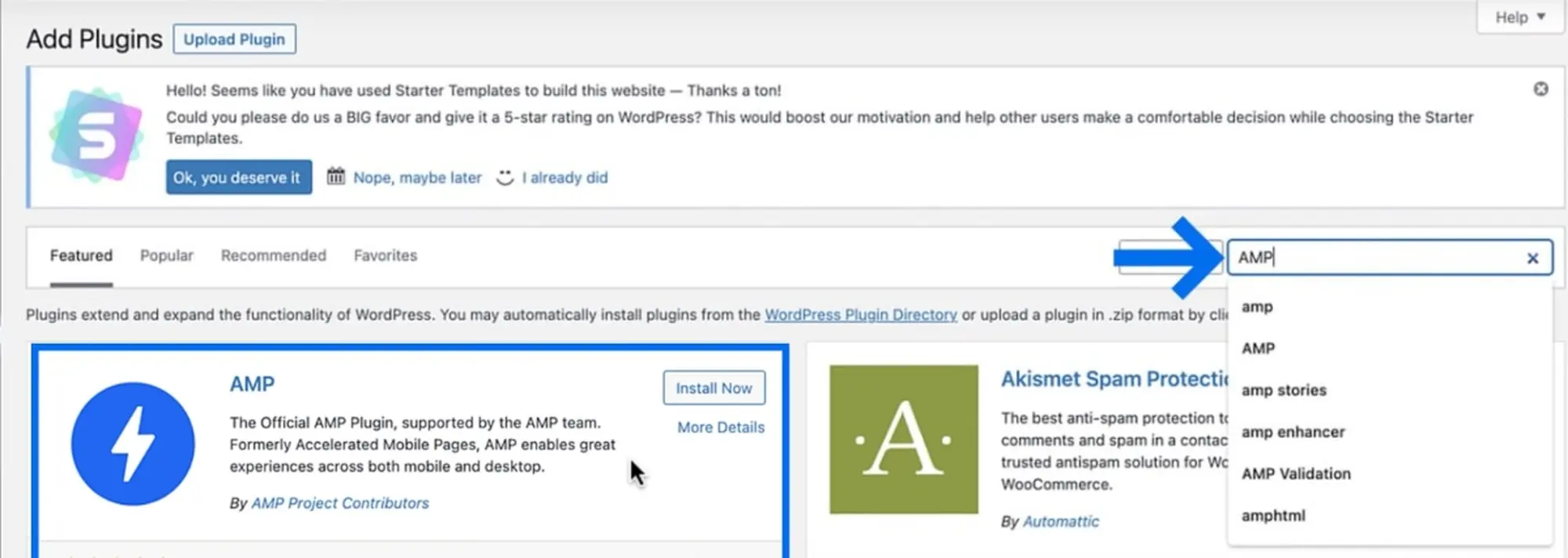This screenshot has height=558, width=1568.
Task: Click the Upload Plugin button
Action: 234,39
